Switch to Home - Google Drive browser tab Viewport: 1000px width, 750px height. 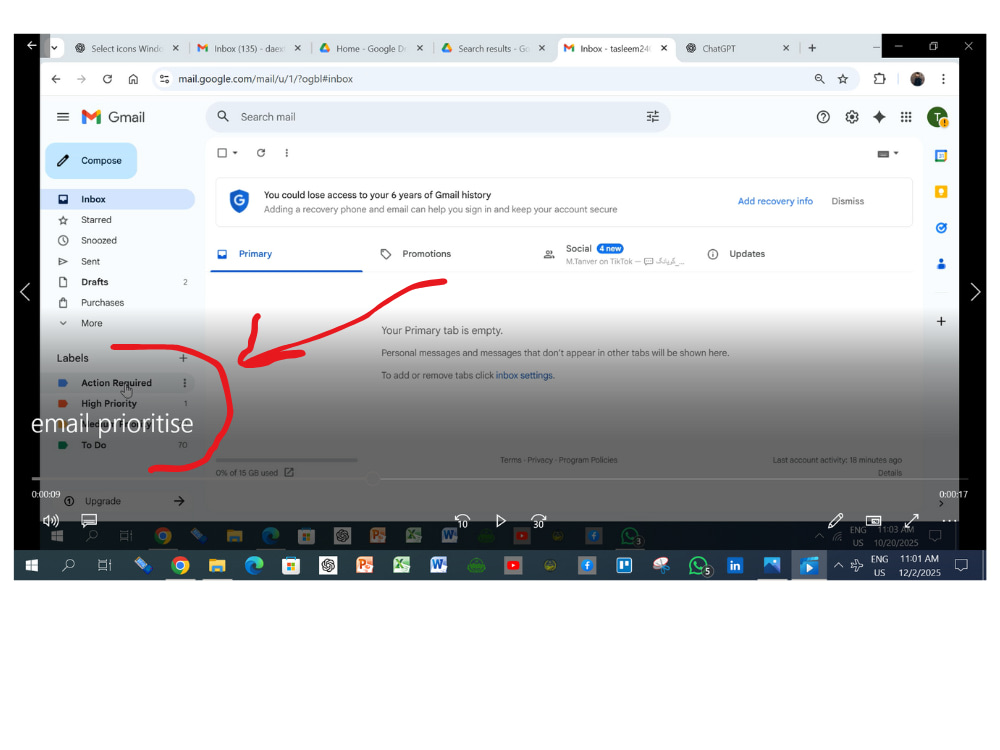(371, 48)
